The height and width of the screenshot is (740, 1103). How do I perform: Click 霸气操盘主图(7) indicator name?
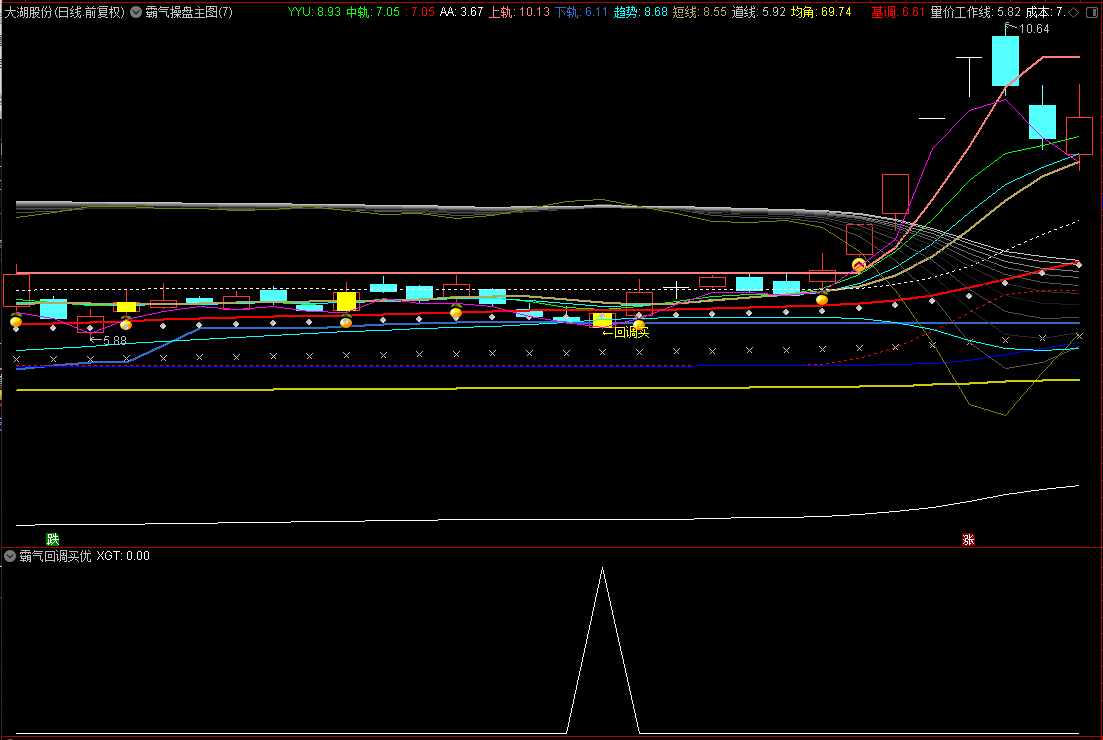pyautogui.click(x=189, y=12)
